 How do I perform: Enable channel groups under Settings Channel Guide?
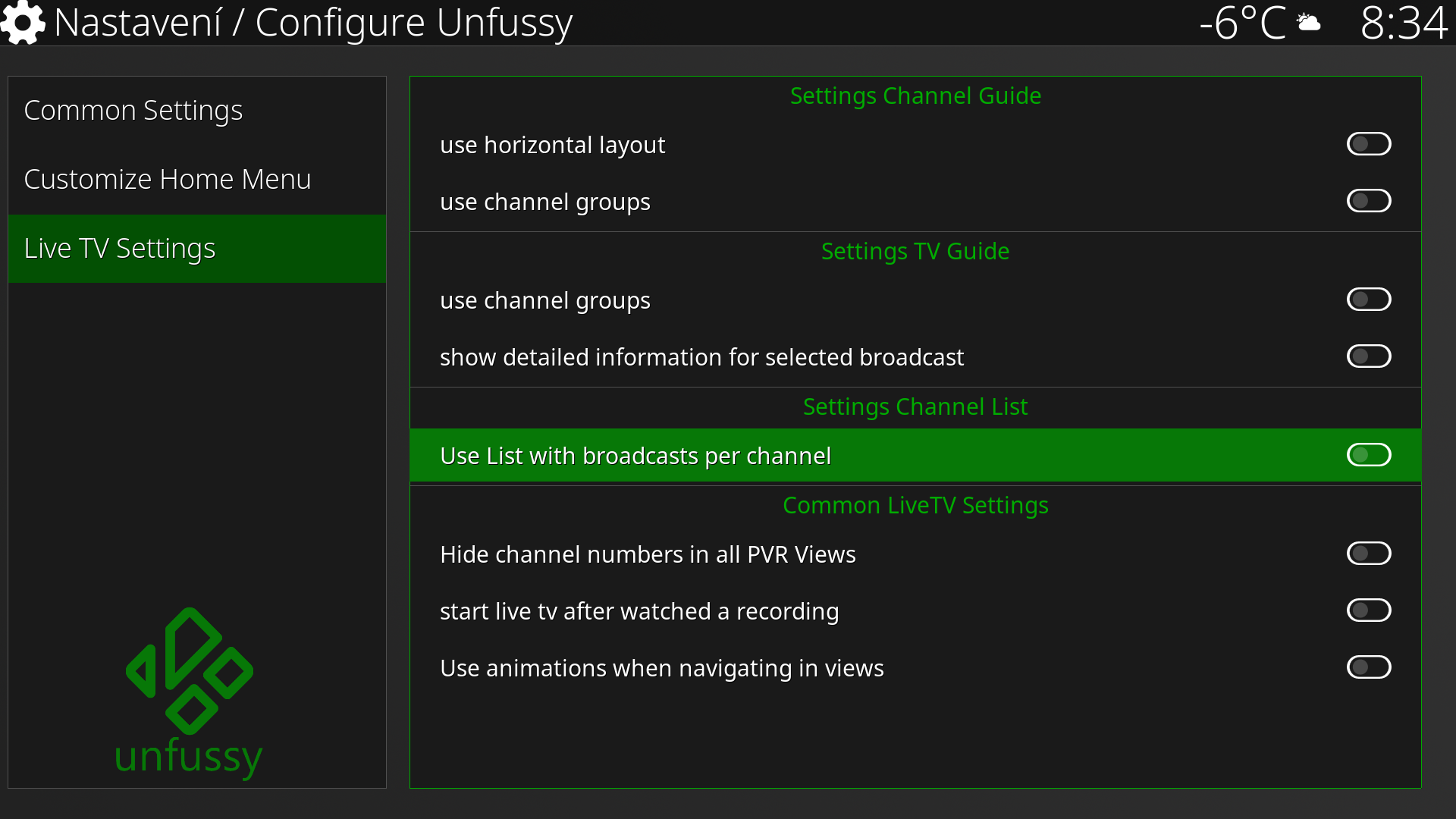pyautogui.click(x=1368, y=201)
